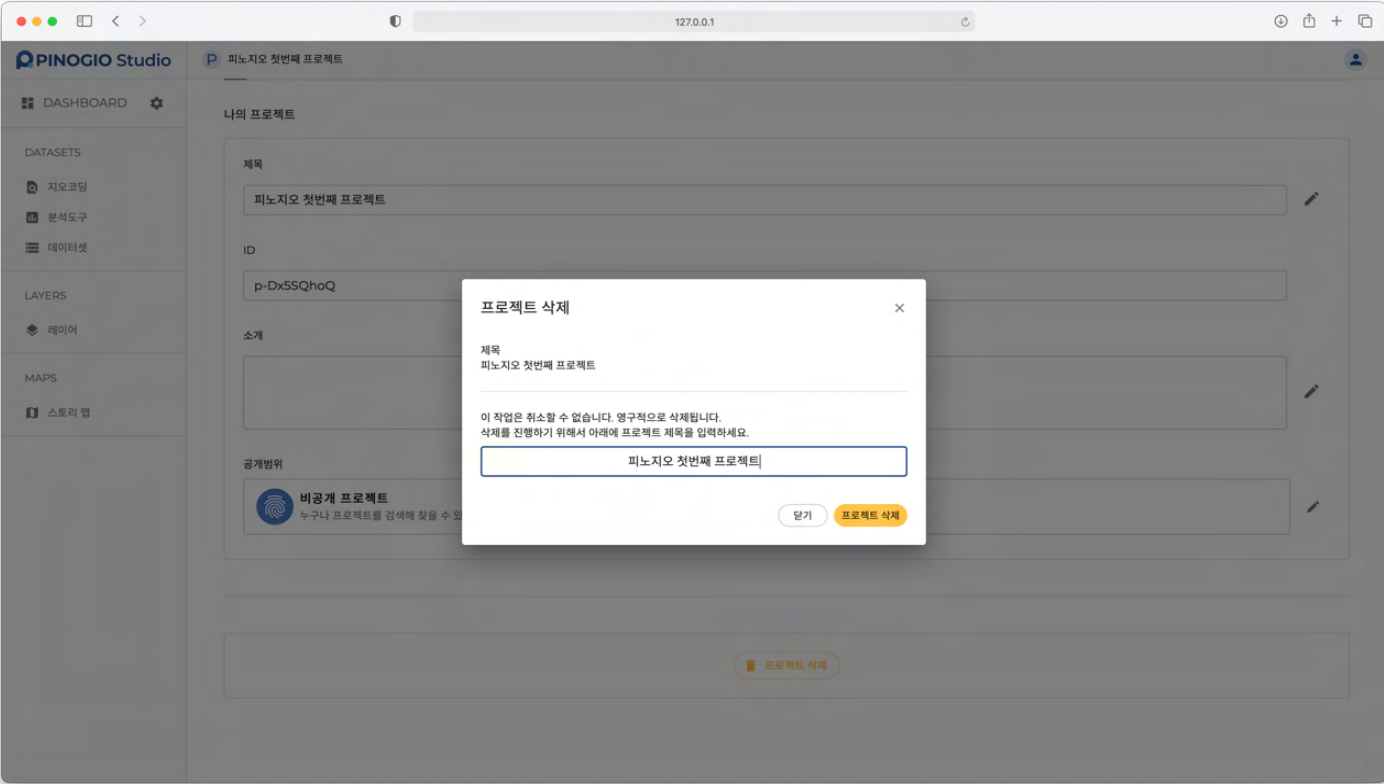Click the settings gear beside DASHBOARD
The width and height of the screenshot is (1384, 784).
point(156,103)
